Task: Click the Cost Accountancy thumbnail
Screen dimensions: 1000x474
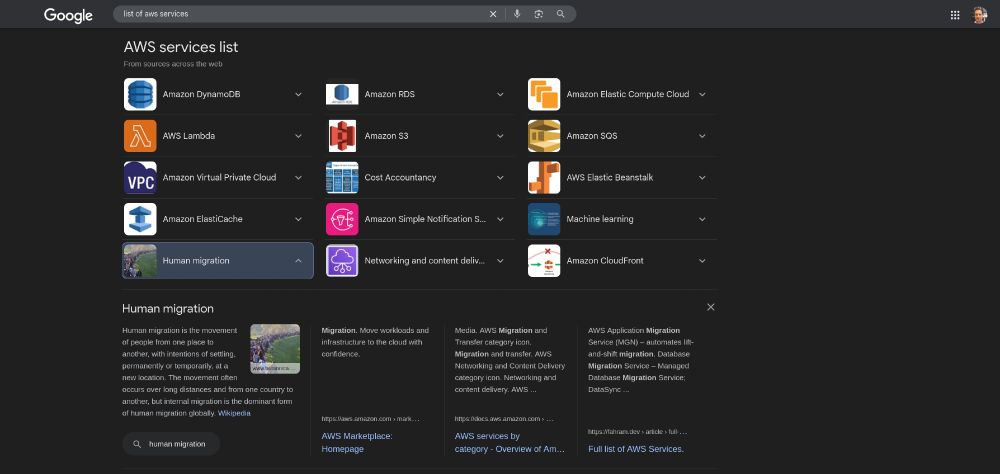Action: click(x=342, y=177)
